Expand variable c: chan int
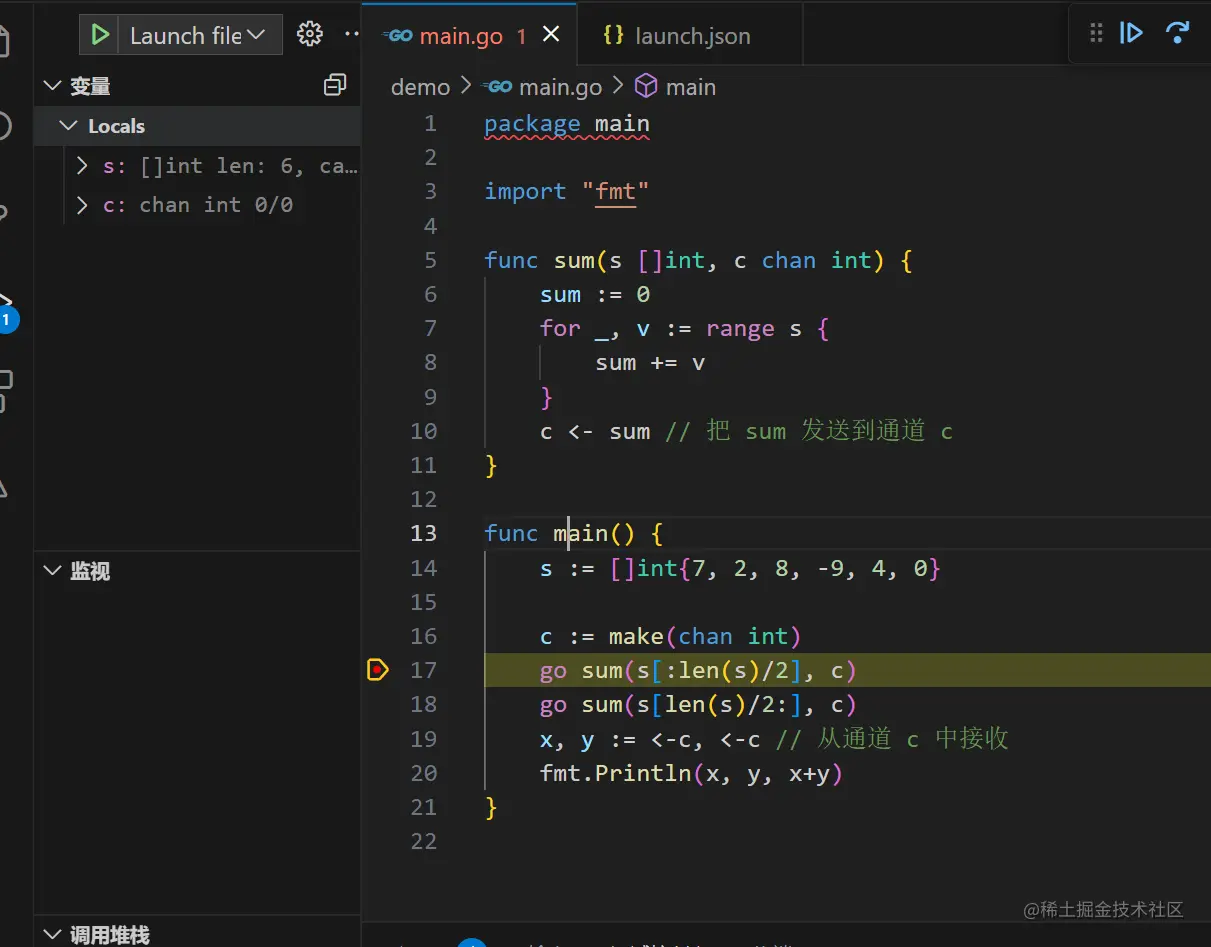This screenshot has width=1211, height=947. [x=83, y=205]
